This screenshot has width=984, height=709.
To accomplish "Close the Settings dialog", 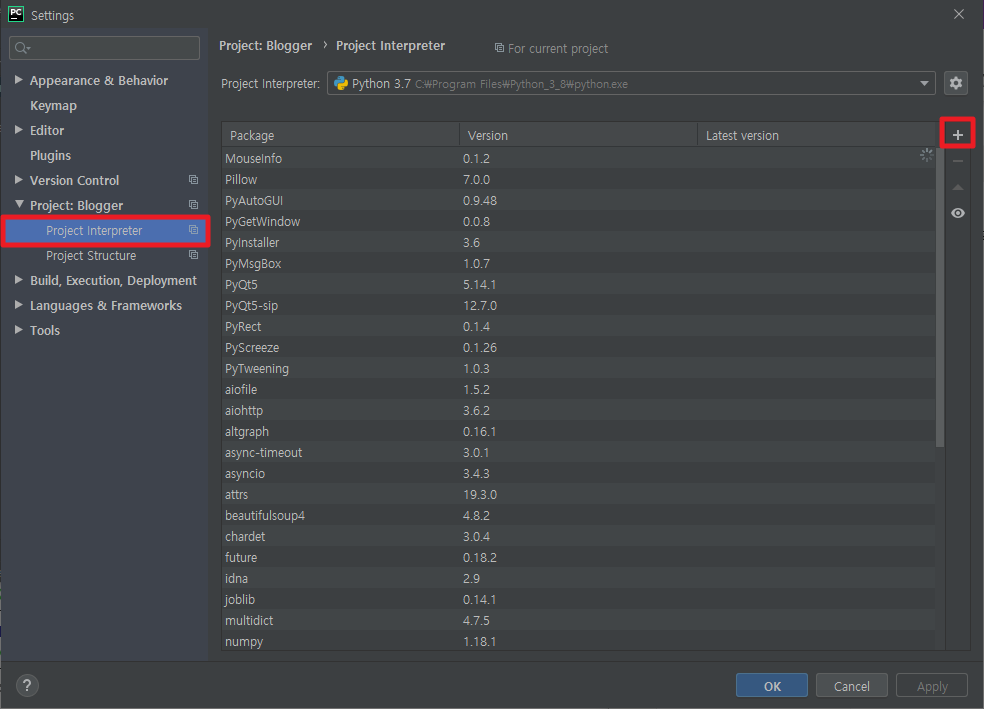I will pyautogui.click(x=959, y=14).
